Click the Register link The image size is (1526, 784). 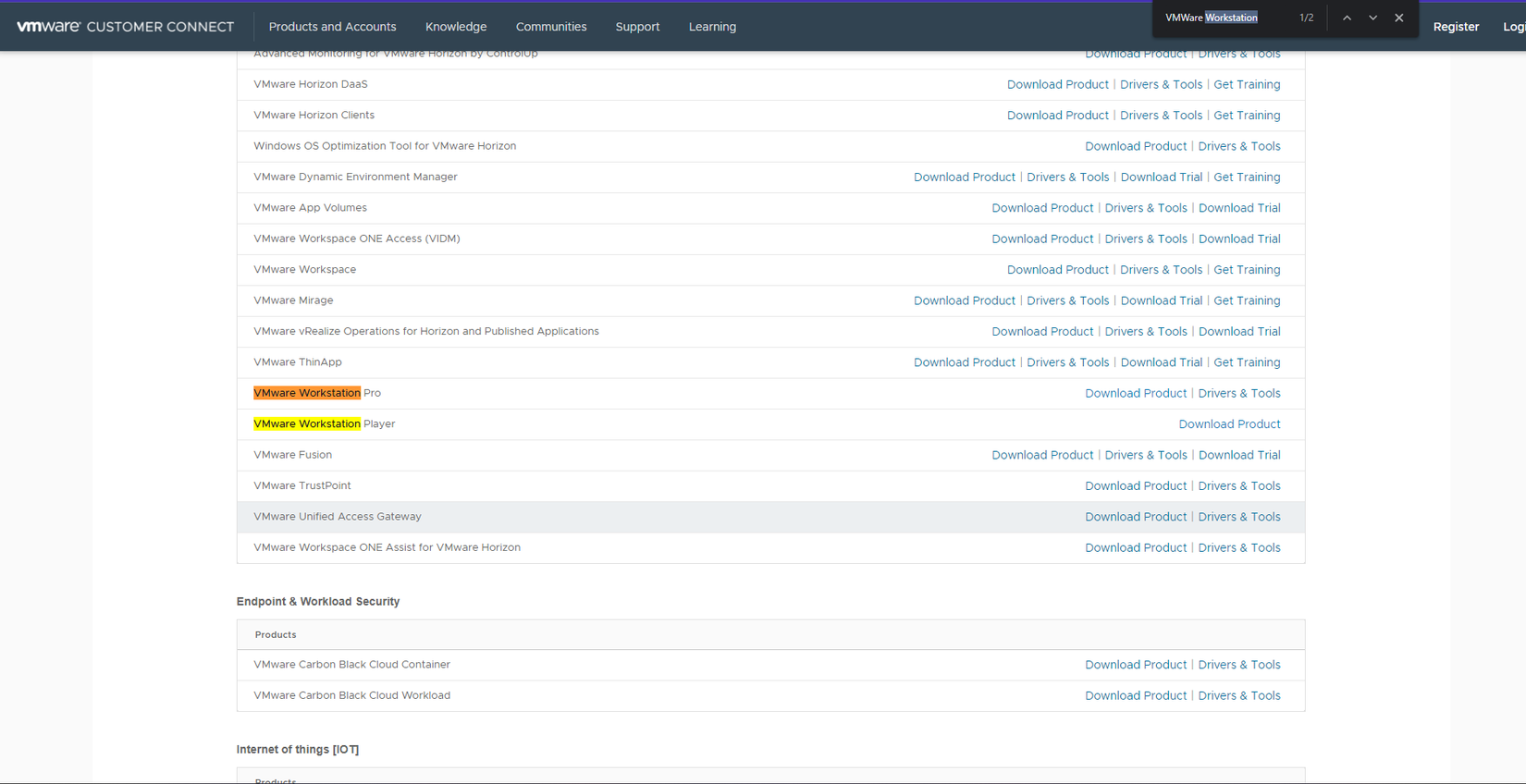(1456, 27)
